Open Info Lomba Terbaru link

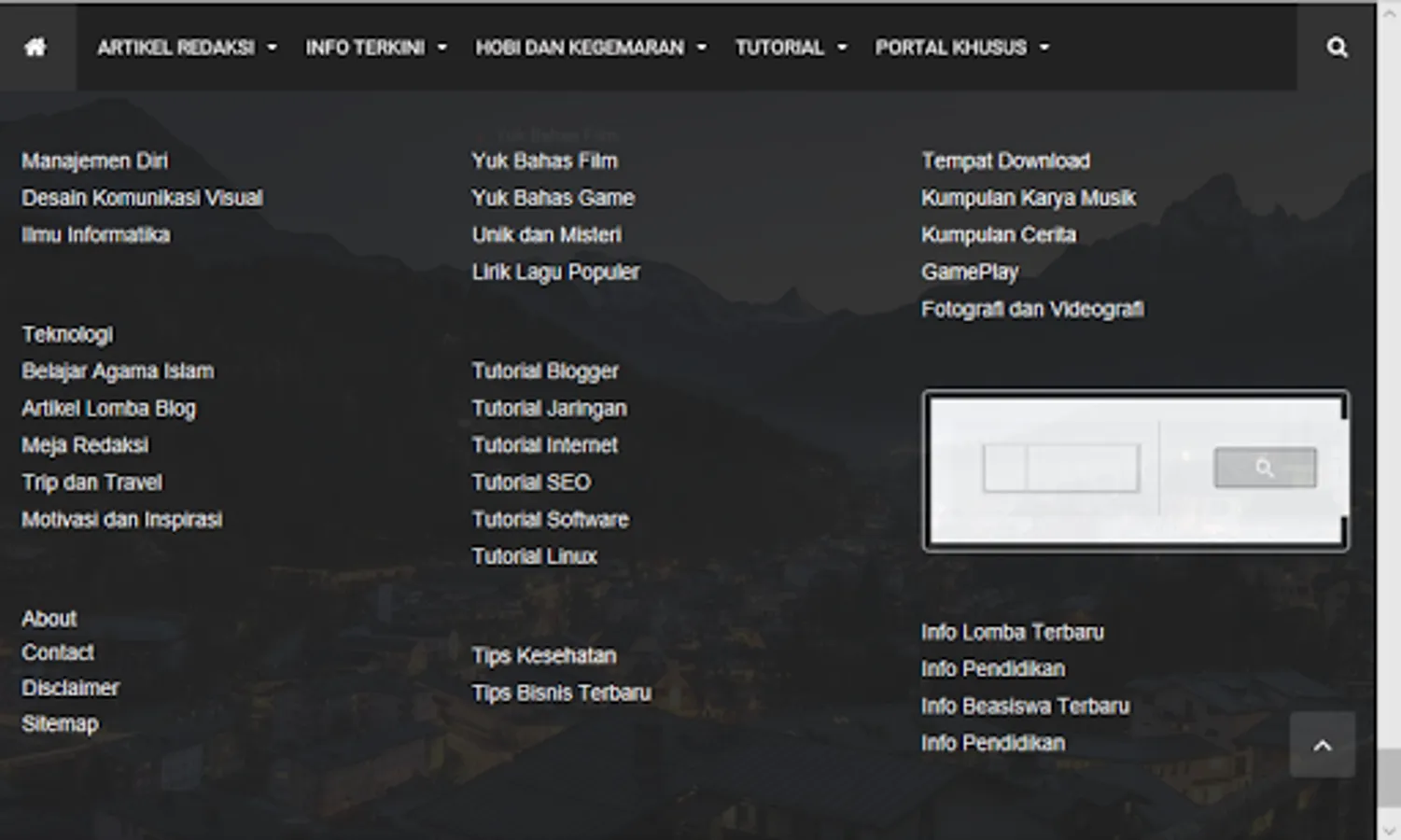(1013, 633)
